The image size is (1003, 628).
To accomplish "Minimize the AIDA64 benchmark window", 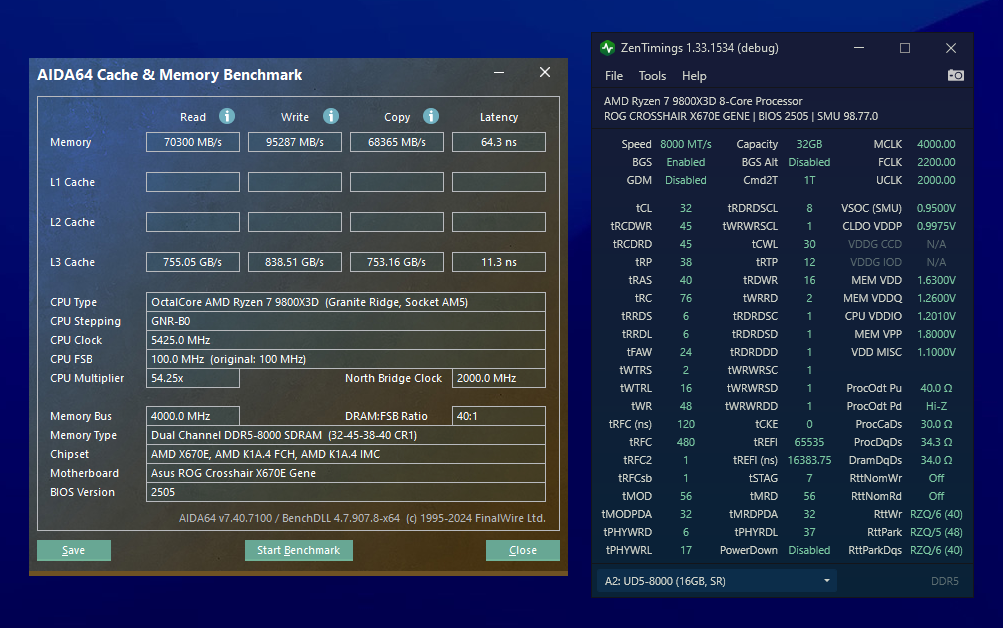I will pos(499,73).
